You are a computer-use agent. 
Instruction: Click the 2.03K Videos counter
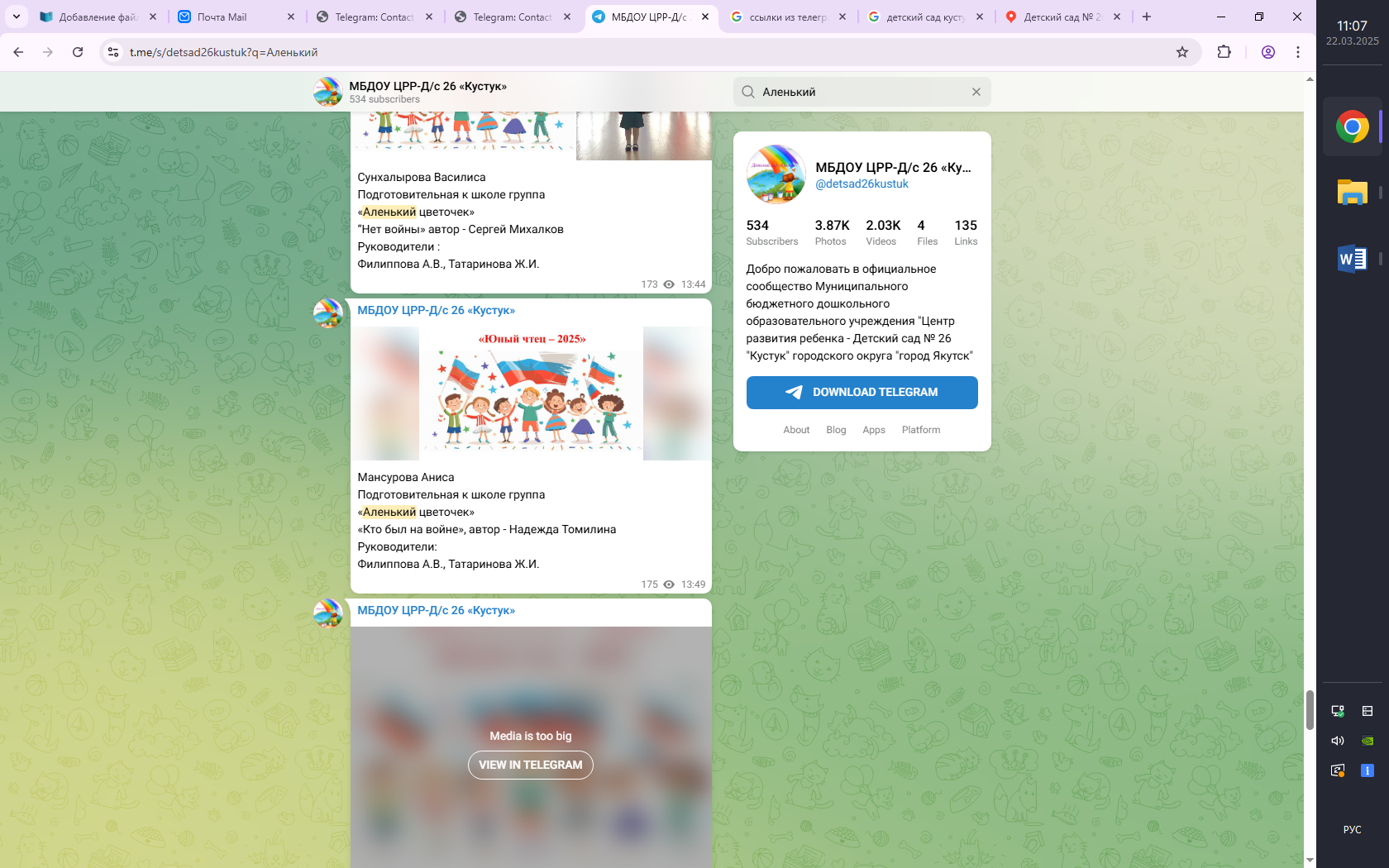coord(883,232)
